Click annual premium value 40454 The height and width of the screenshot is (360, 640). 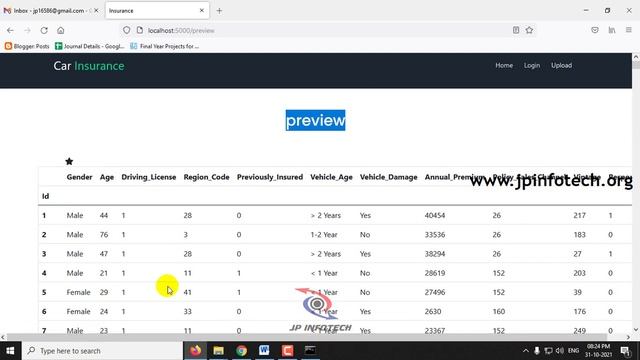click(435, 215)
